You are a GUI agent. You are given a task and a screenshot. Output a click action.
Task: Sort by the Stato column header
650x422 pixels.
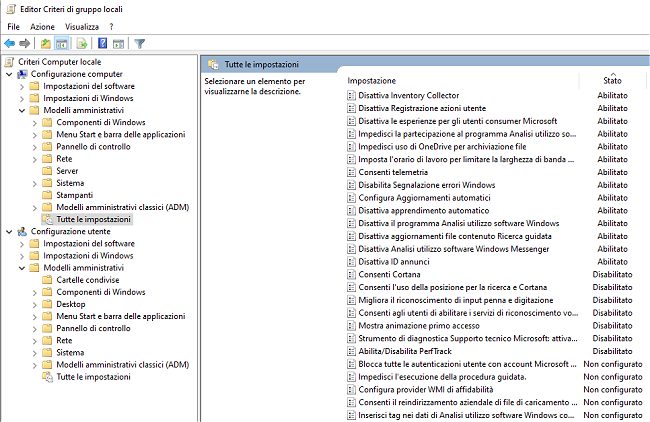[612, 81]
